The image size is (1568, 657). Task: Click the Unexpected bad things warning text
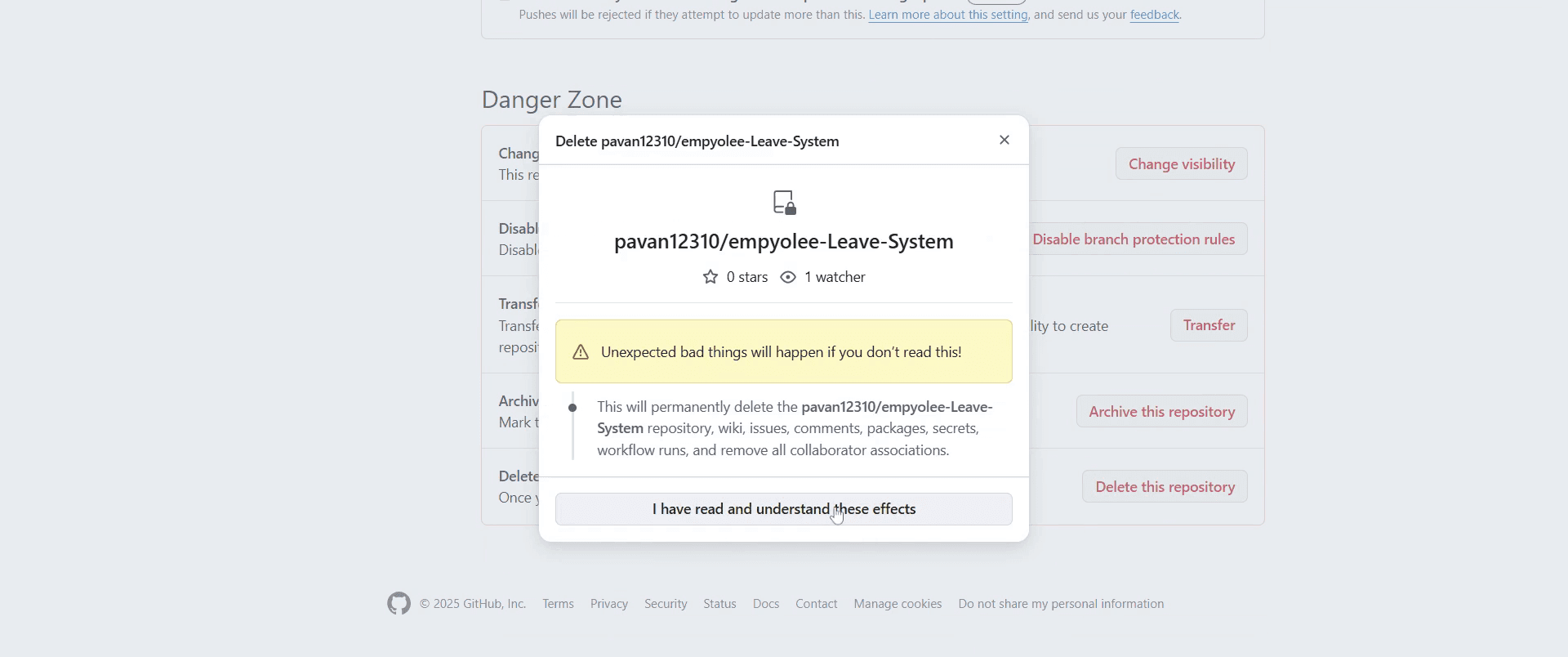[782, 352]
